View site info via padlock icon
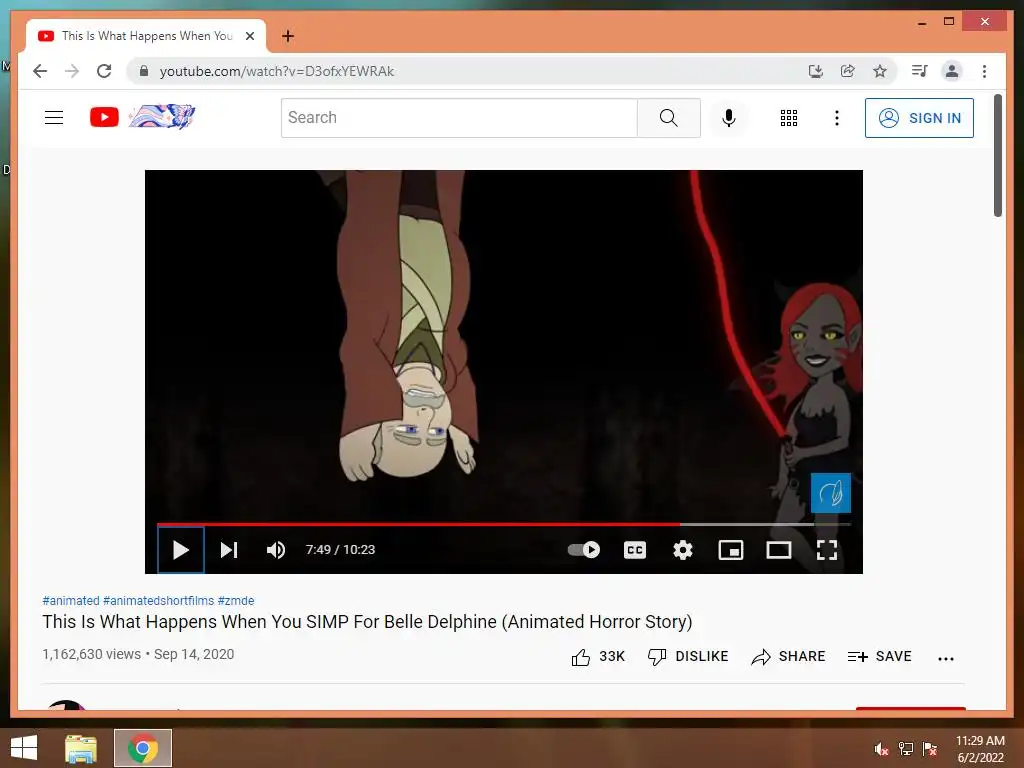Image resolution: width=1024 pixels, height=768 pixels. pos(144,71)
